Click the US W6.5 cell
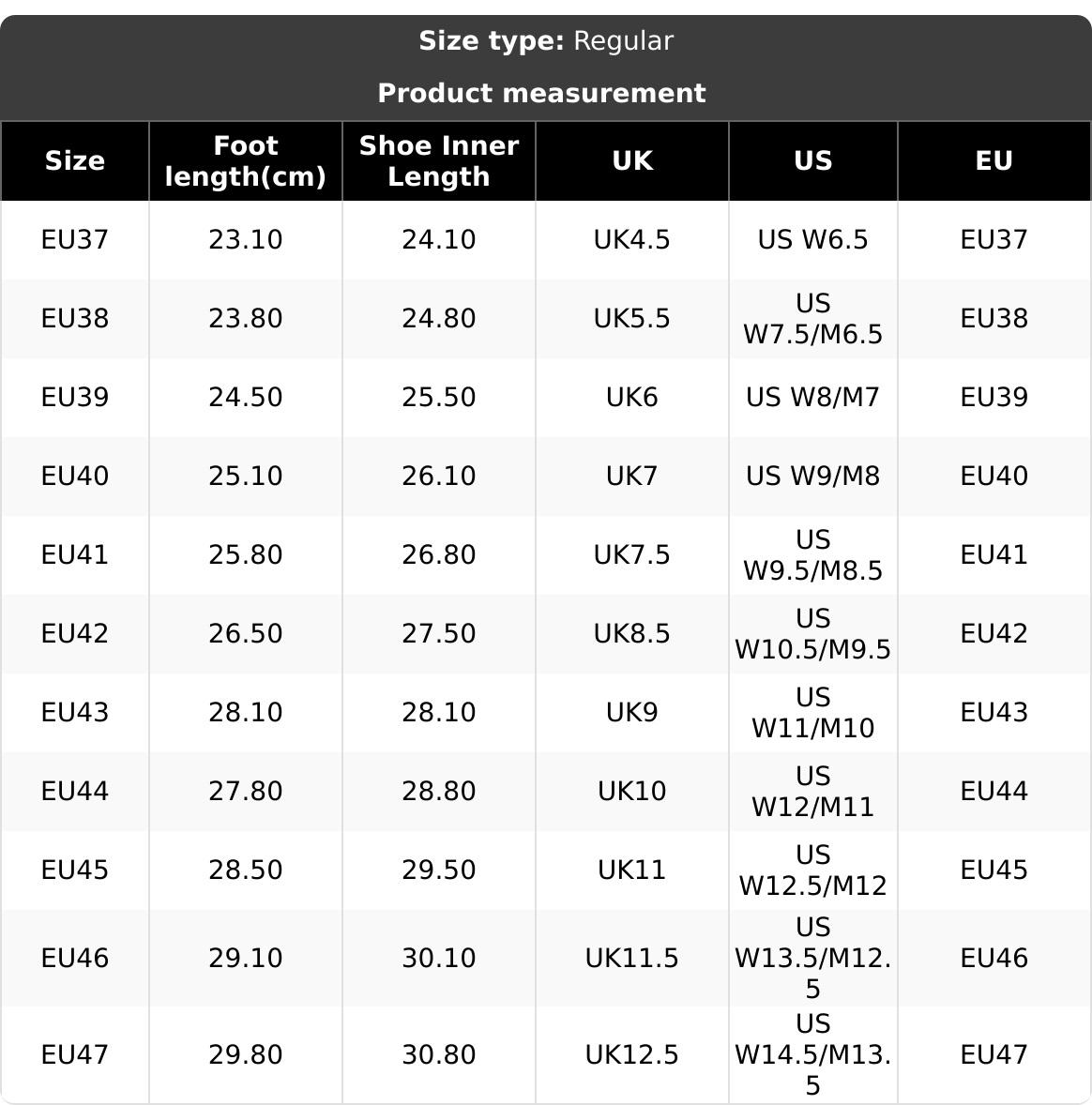1092x1105 pixels. click(x=813, y=240)
